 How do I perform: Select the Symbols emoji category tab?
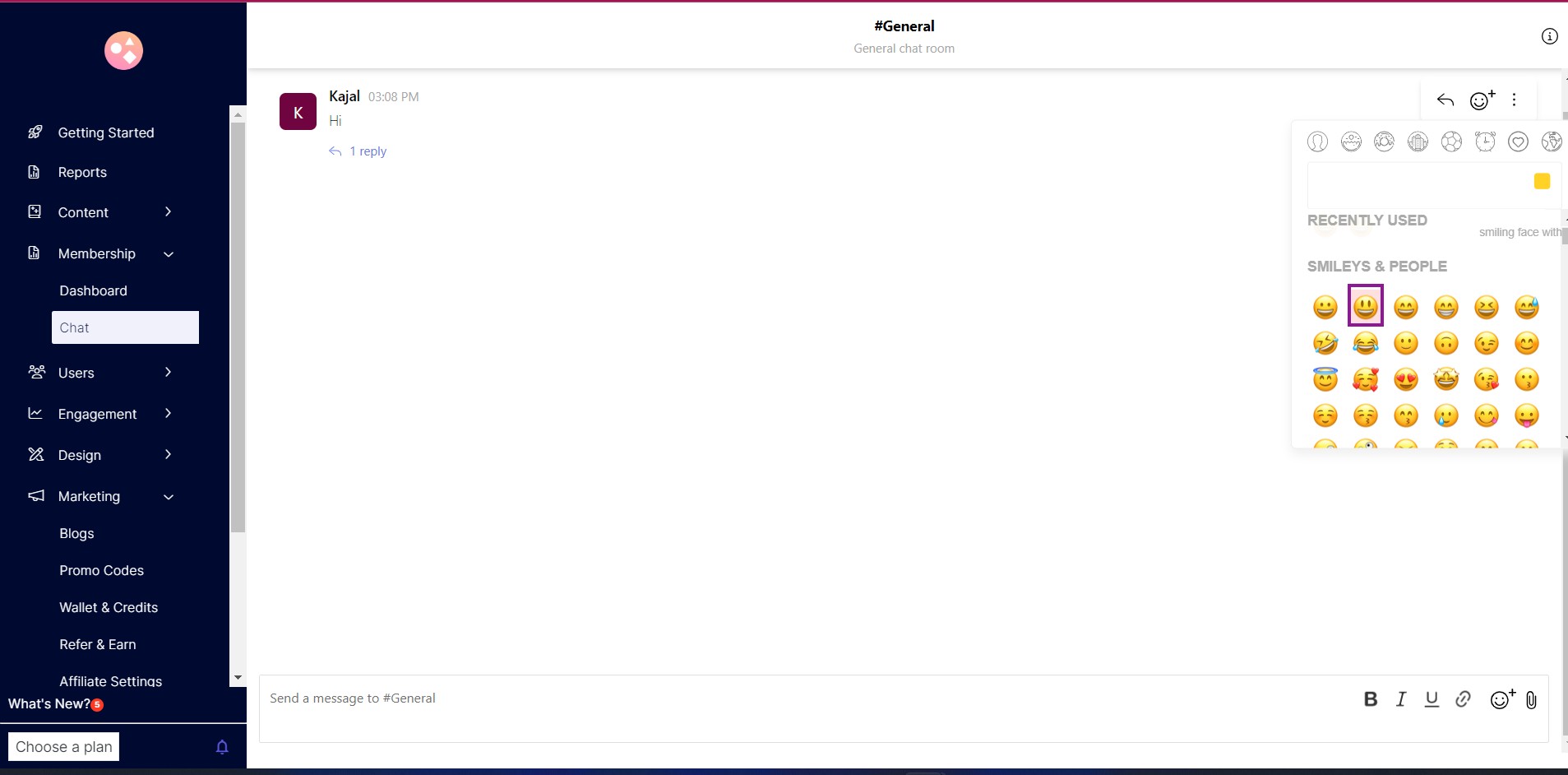pos(1519,142)
